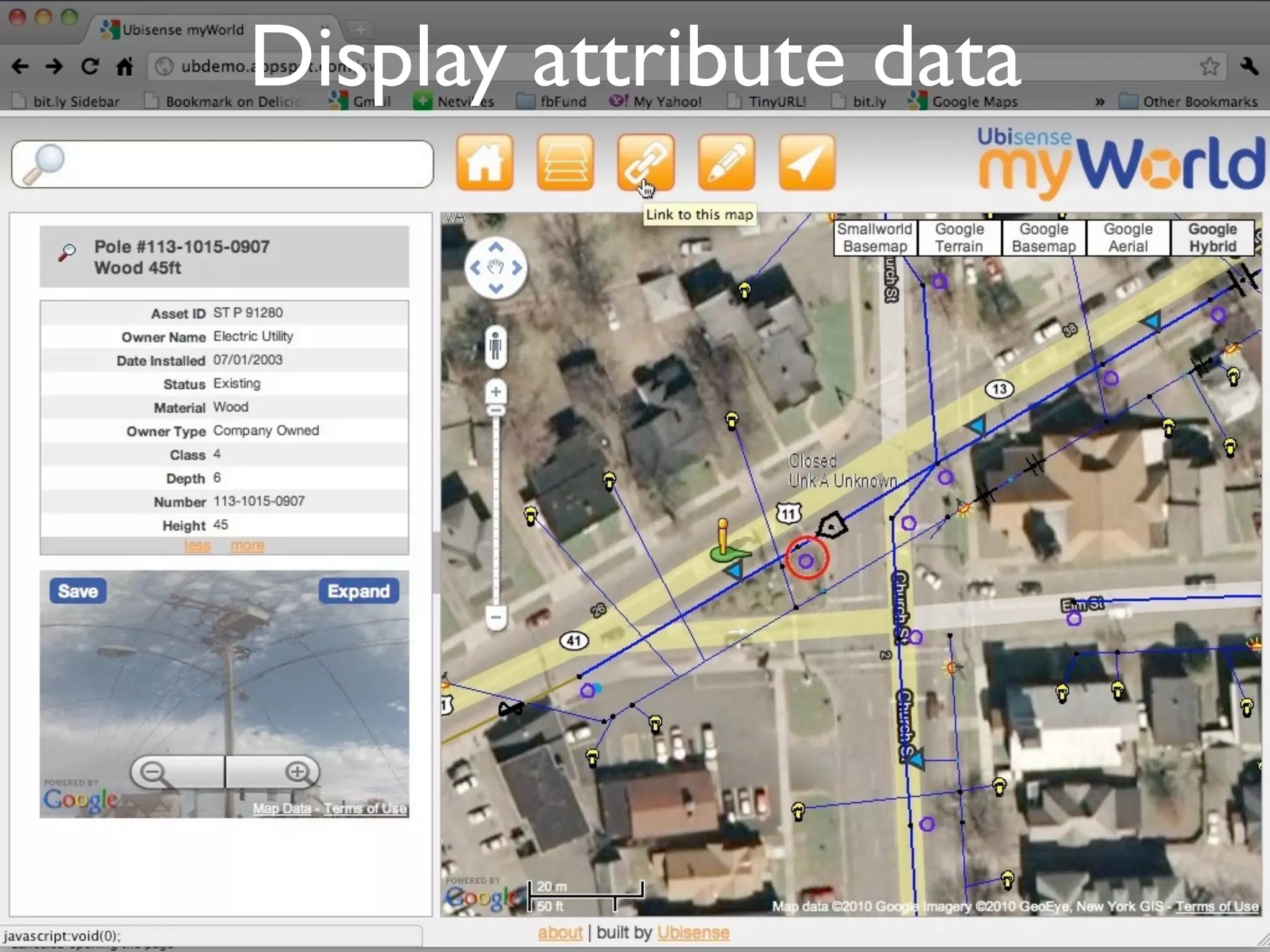The image size is (1270, 952).
Task: Pan the map left arrow
Action: (475, 268)
